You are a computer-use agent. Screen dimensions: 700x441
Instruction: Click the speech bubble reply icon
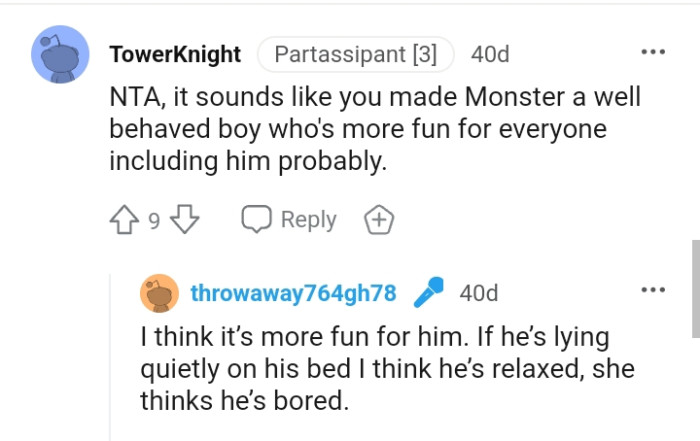pos(259,220)
